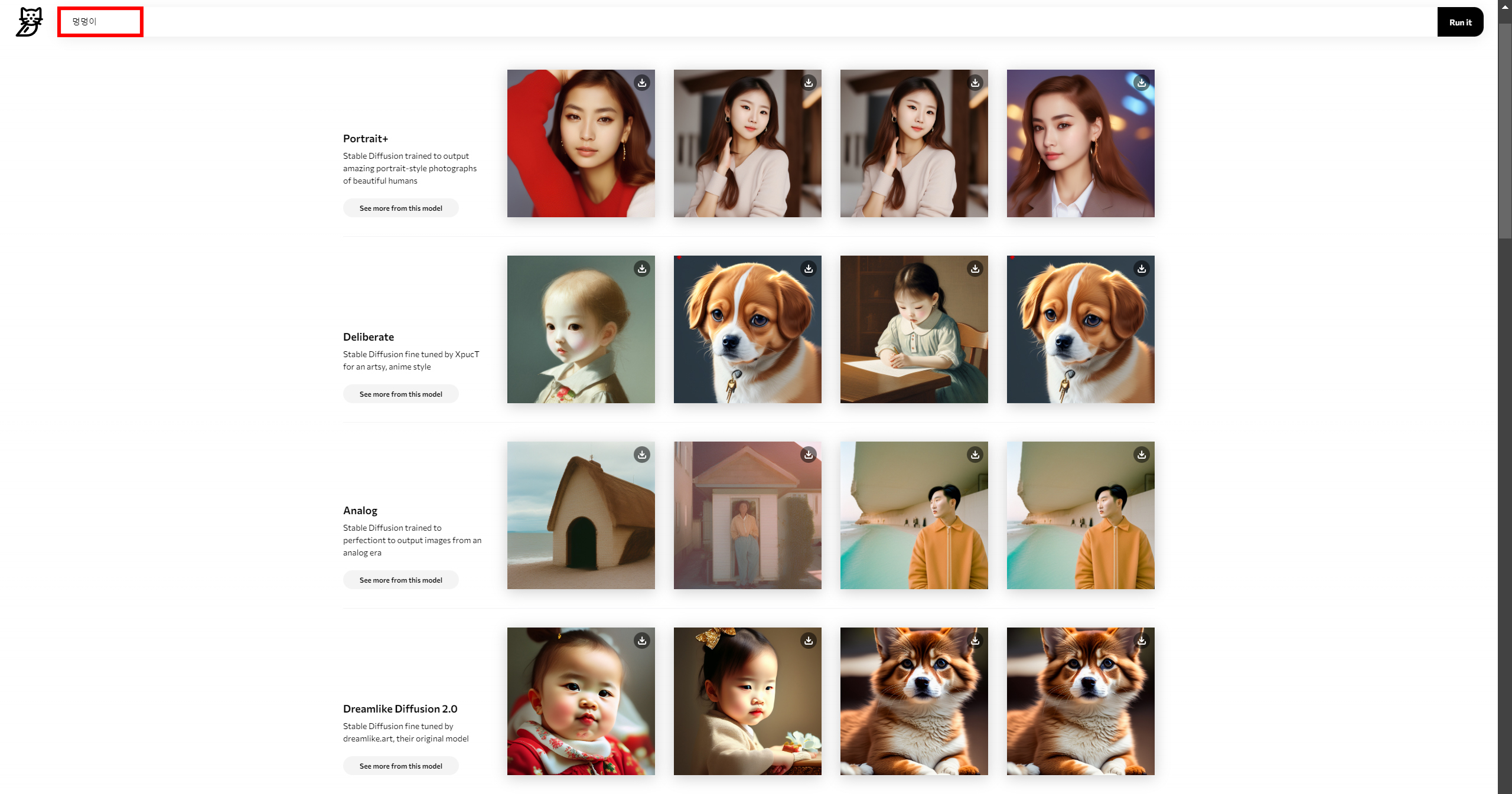Open the girl with gold bow thumbnail
This screenshot has width=1512, height=794.
pos(748,701)
